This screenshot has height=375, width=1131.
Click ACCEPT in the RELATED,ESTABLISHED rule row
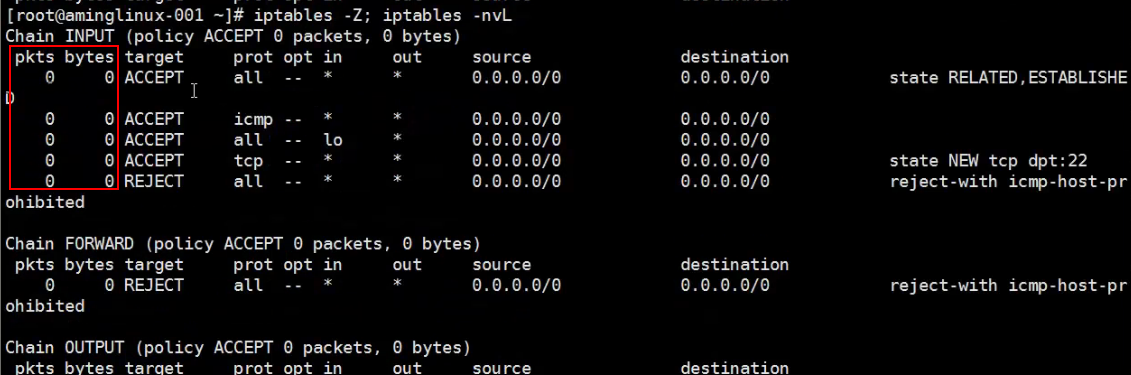point(154,78)
